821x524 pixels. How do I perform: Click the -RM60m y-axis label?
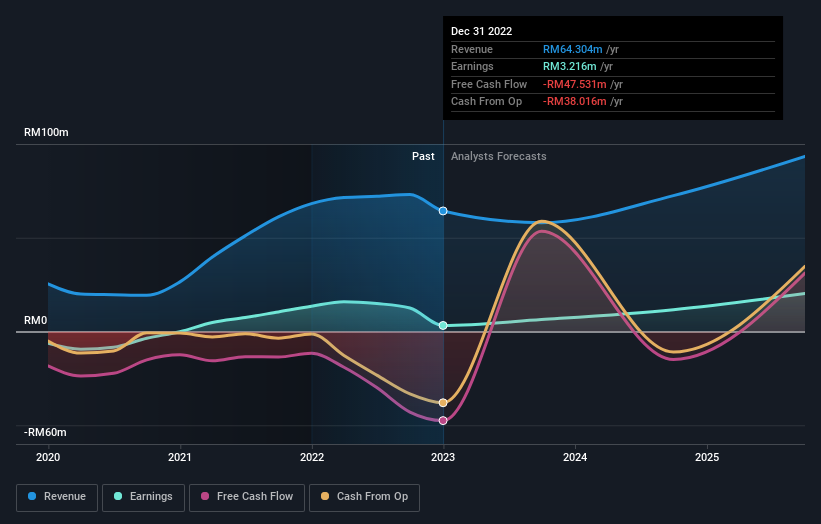click(x=45, y=432)
